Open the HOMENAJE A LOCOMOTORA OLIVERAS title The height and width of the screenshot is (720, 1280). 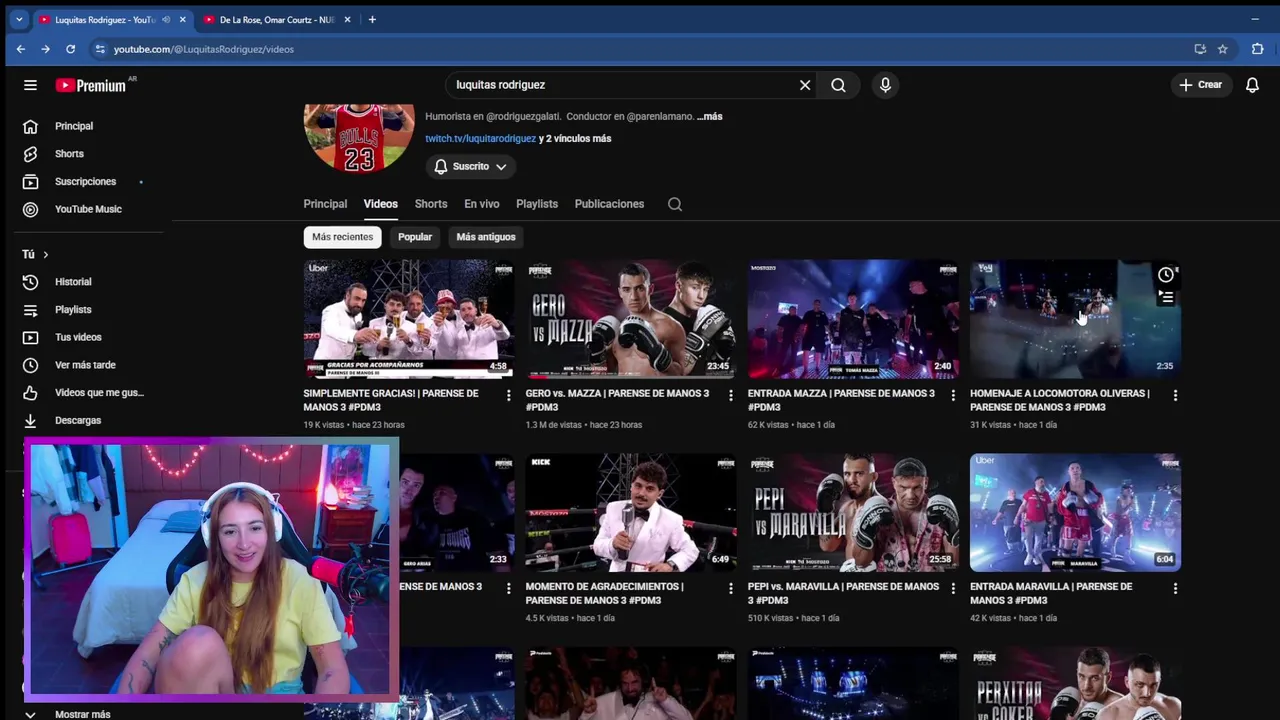point(1060,400)
